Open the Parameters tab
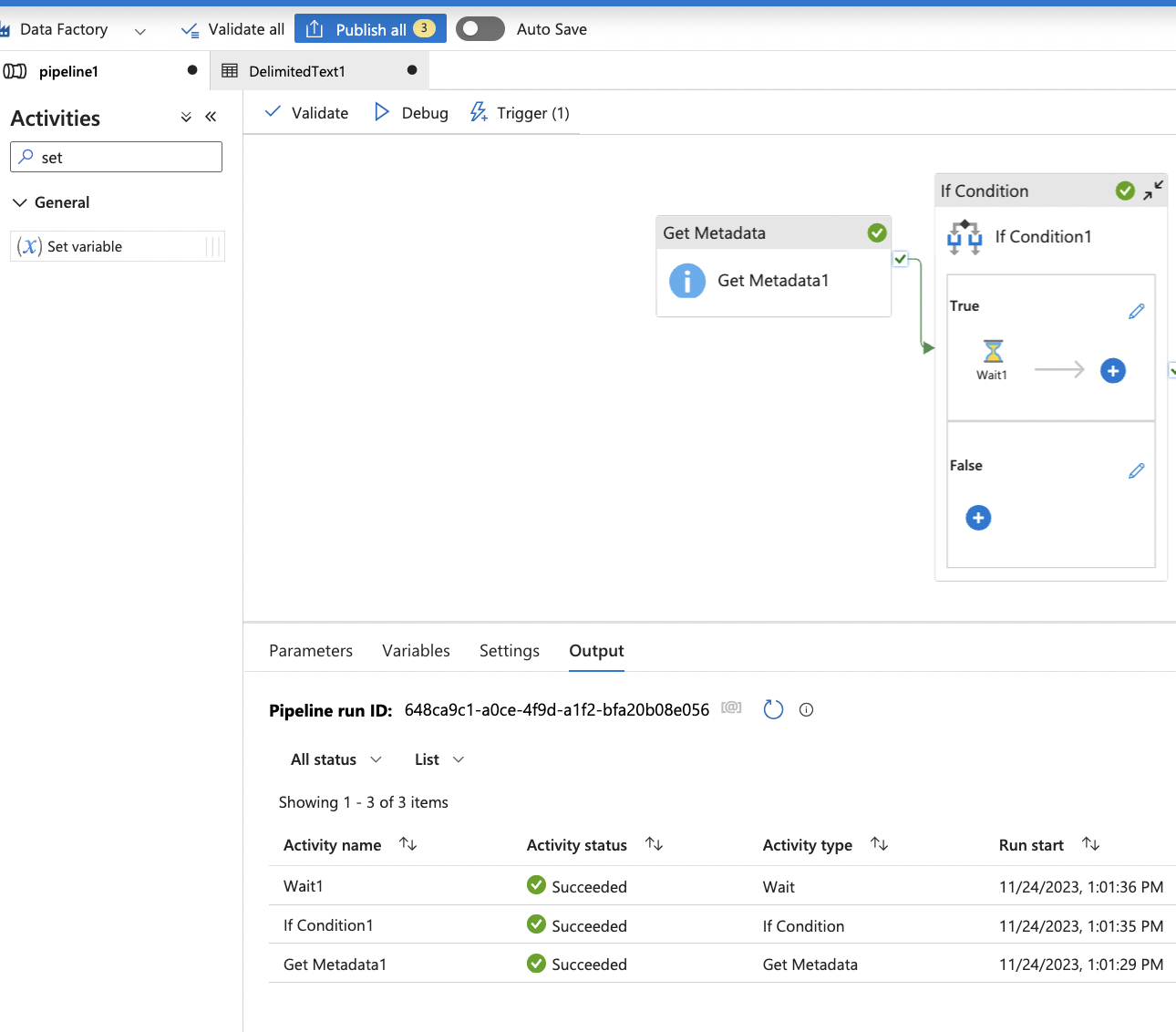The image size is (1176, 1032). (311, 651)
